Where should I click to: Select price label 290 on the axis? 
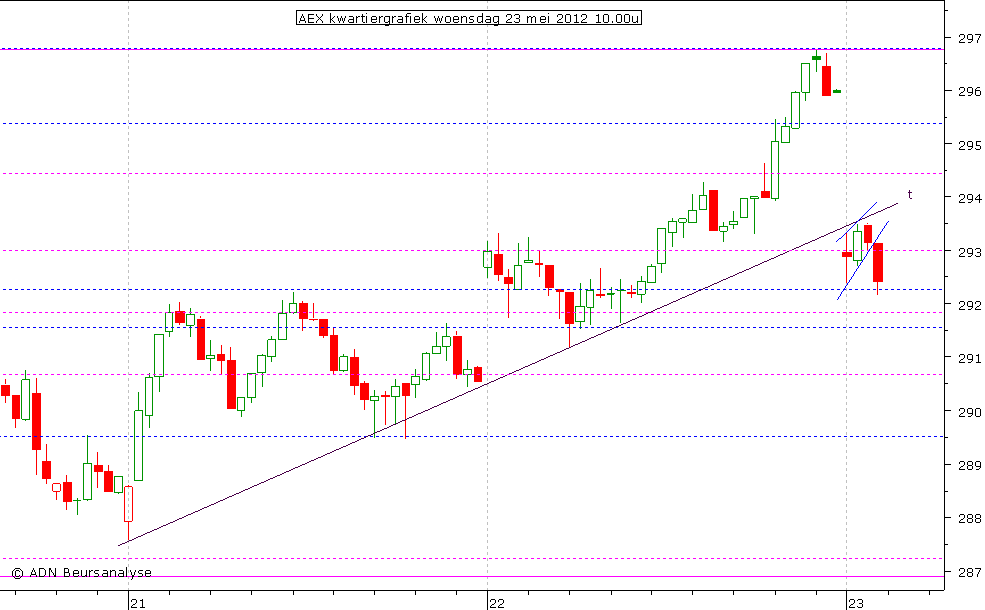point(969,412)
